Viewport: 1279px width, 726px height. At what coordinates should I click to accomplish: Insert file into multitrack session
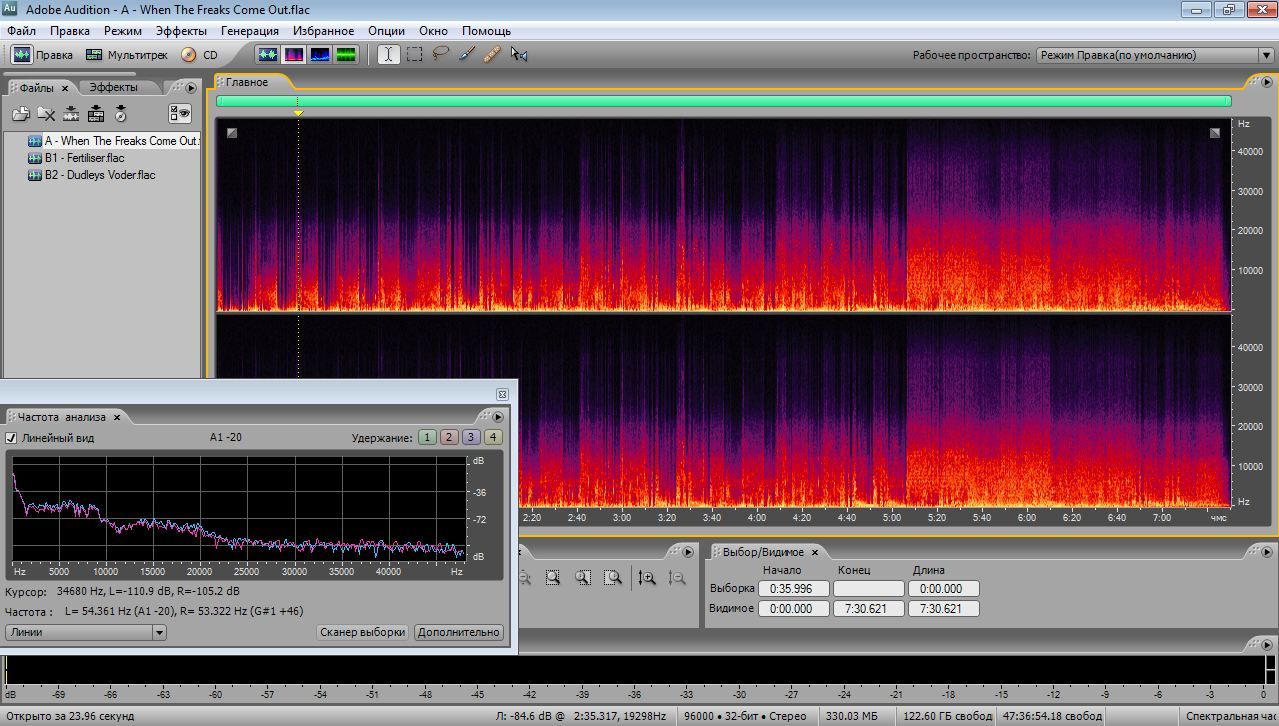coord(96,114)
